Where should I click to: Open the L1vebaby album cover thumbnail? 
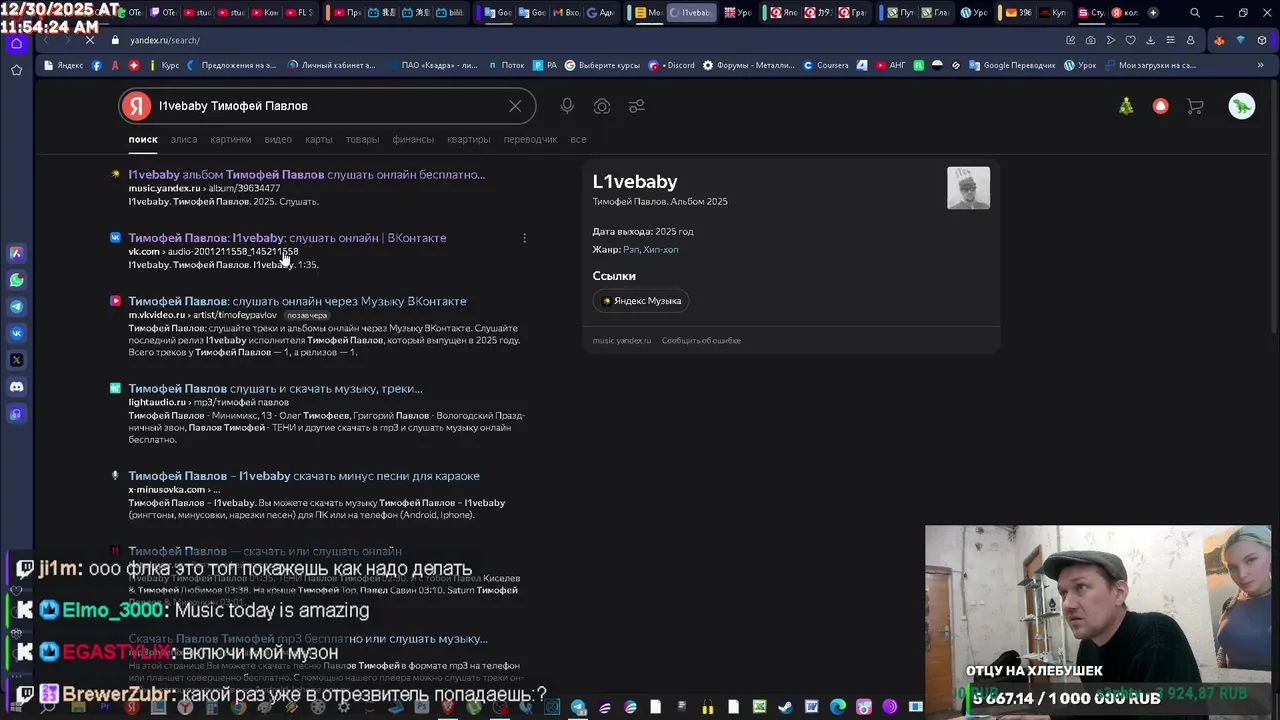click(x=968, y=188)
